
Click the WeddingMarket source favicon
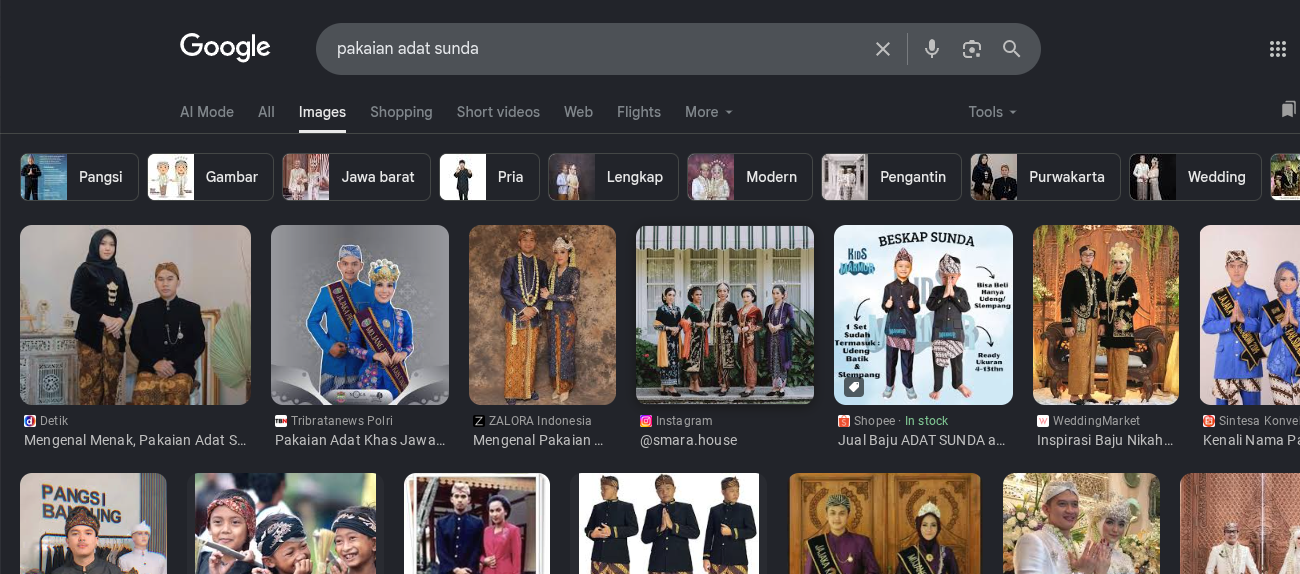point(1043,421)
